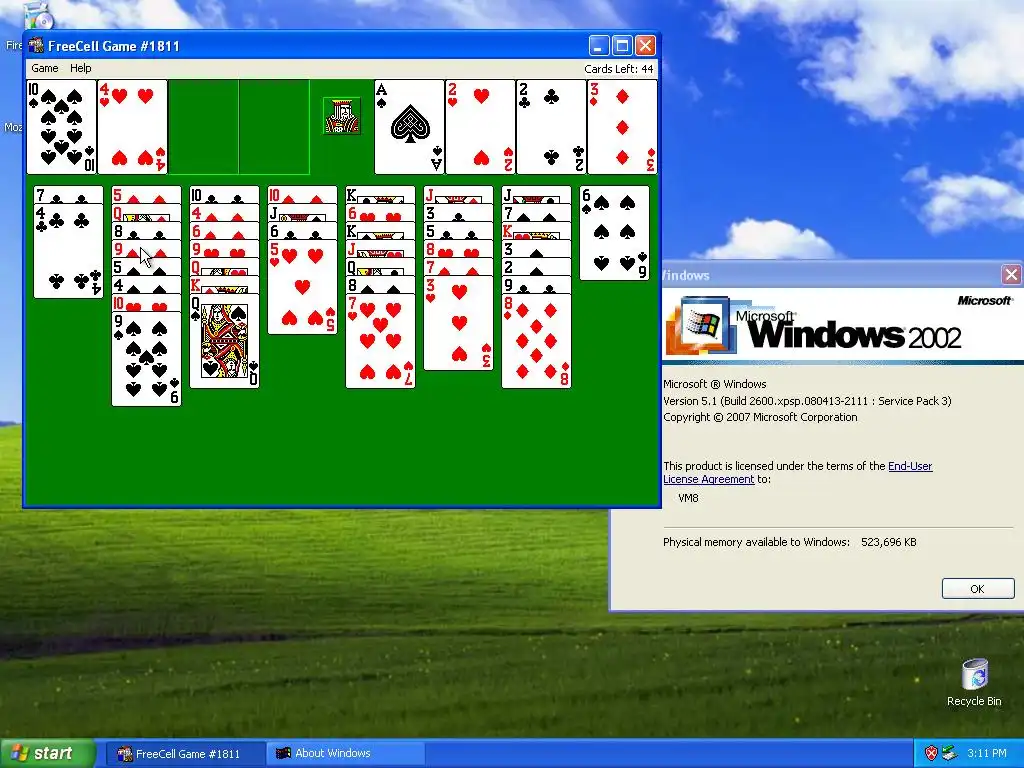Open the Game menu in FreeCell

tap(44, 68)
